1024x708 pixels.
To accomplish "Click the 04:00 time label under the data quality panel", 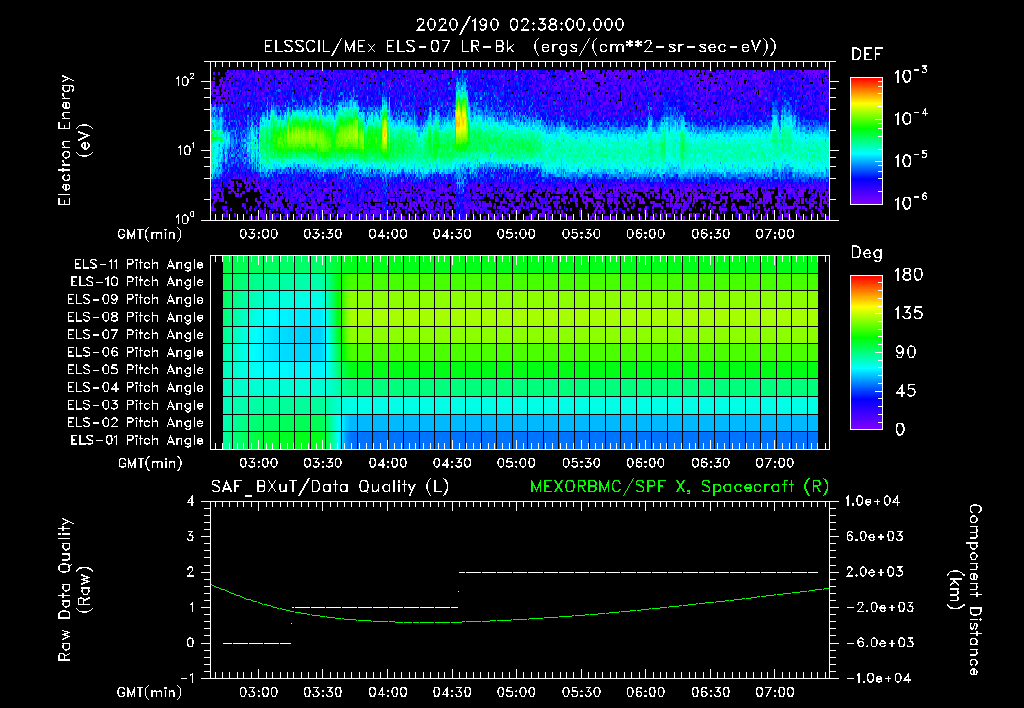I will [x=387, y=692].
